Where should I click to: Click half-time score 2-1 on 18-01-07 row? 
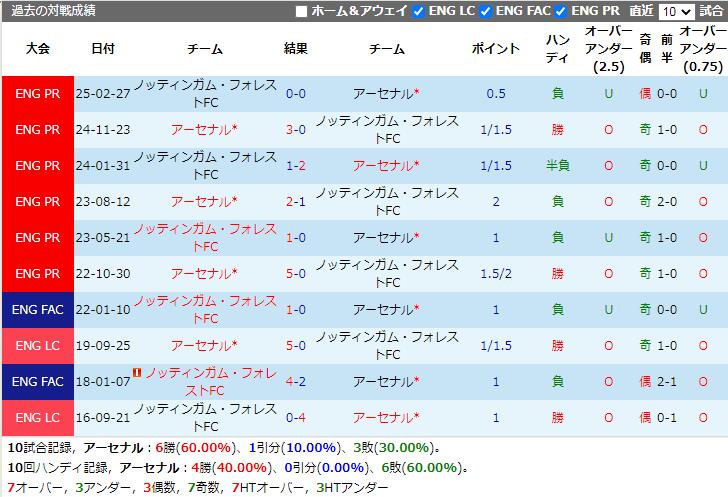(x=667, y=382)
